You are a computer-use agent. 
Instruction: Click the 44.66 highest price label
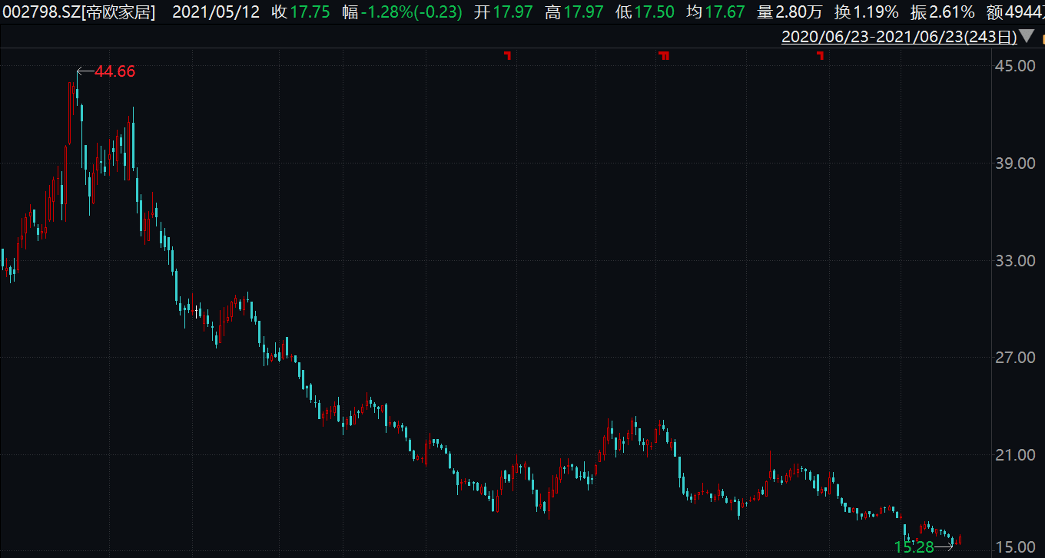pyautogui.click(x=114, y=71)
